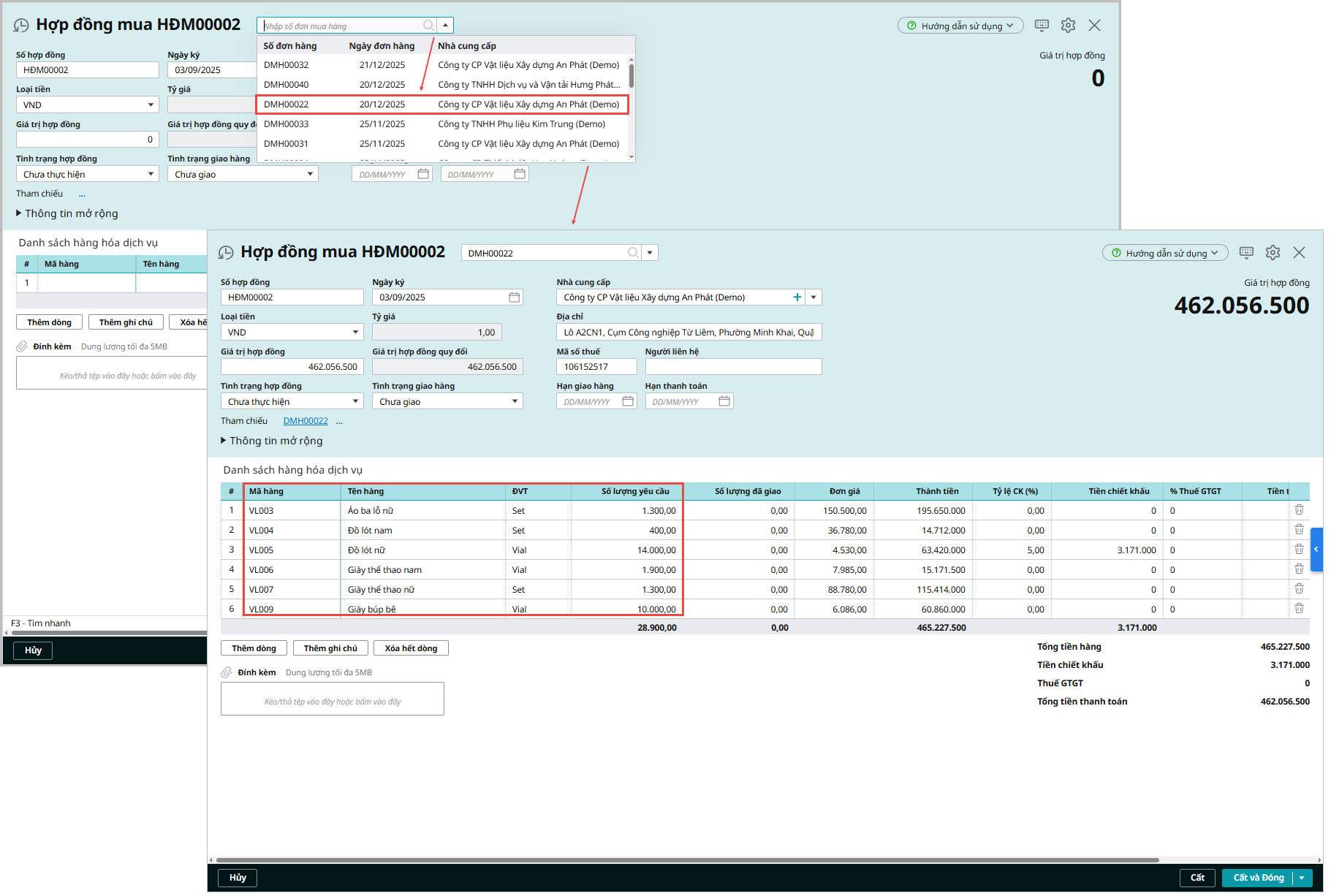This screenshot has height=896, width=1331.
Task: Delete row VL003 using its trash icon
Action: pyautogui.click(x=1299, y=510)
